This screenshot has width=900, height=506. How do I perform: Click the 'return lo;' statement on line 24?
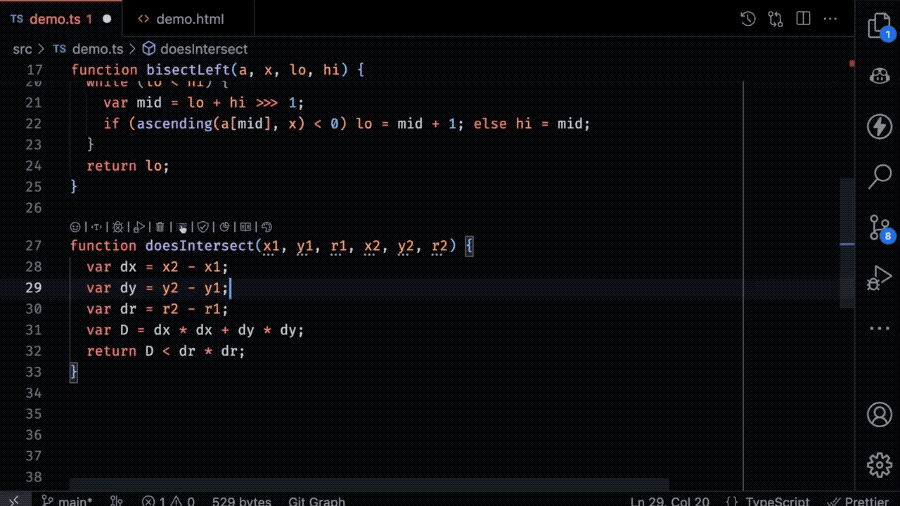(128, 166)
